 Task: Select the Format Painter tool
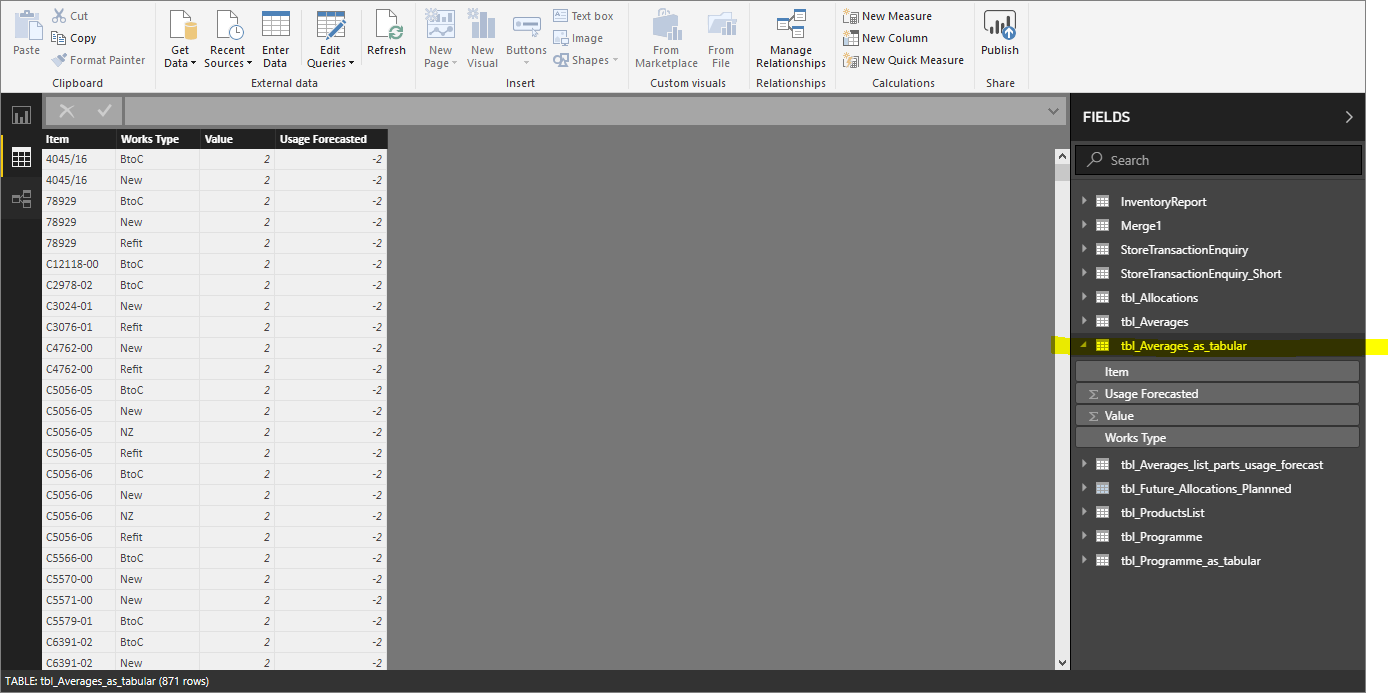tap(98, 60)
